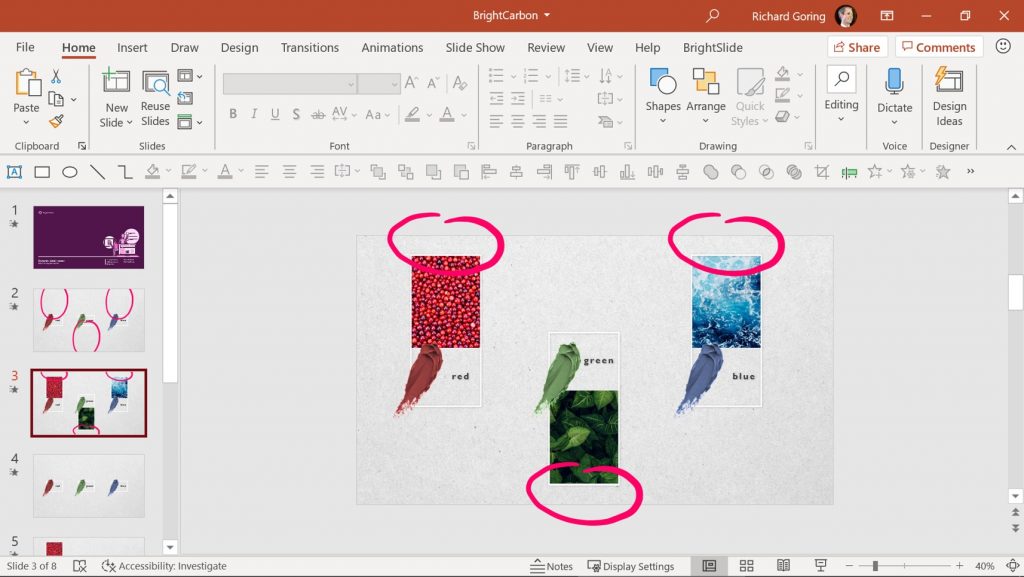Screen dimensions: 1024x577
Task: Select the Oval shape tool
Action: click(69, 171)
